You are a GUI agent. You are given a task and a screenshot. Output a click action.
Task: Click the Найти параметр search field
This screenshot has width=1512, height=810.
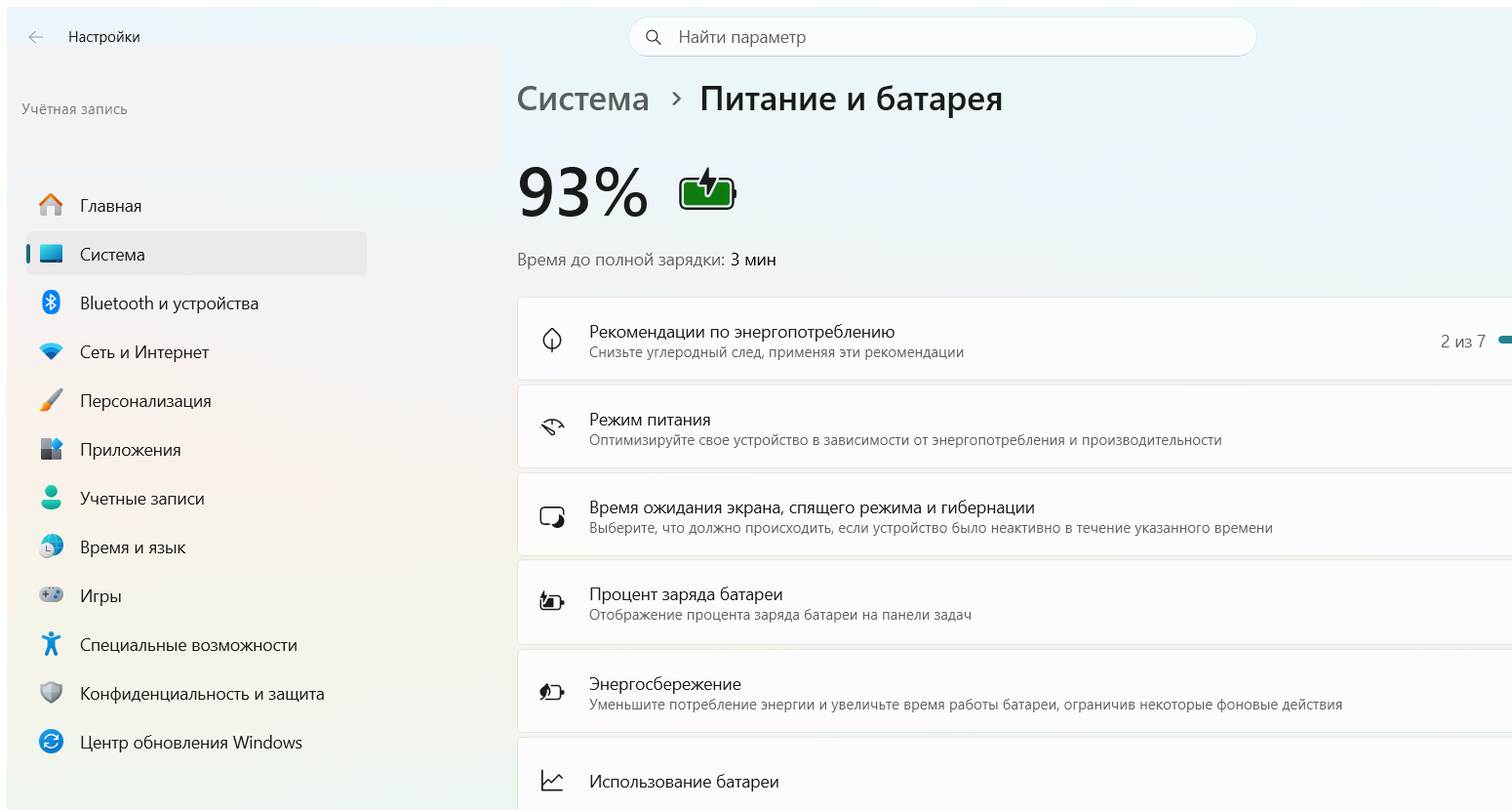point(942,37)
